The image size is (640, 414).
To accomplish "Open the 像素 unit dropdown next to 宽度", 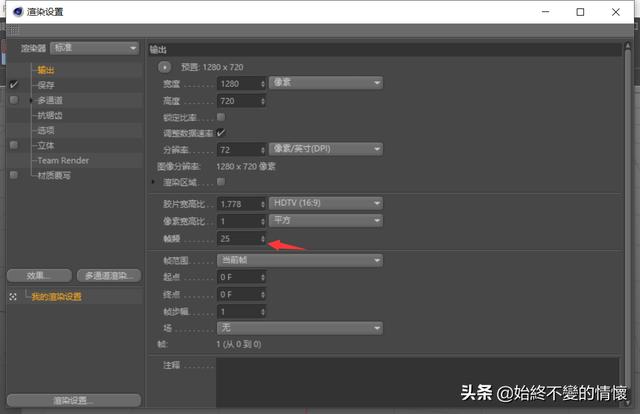I will (x=325, y=83).
